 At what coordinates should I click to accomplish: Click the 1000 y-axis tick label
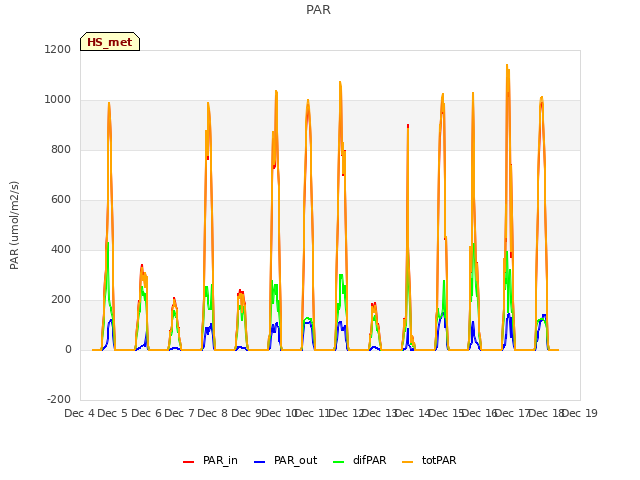click(58, 100)
